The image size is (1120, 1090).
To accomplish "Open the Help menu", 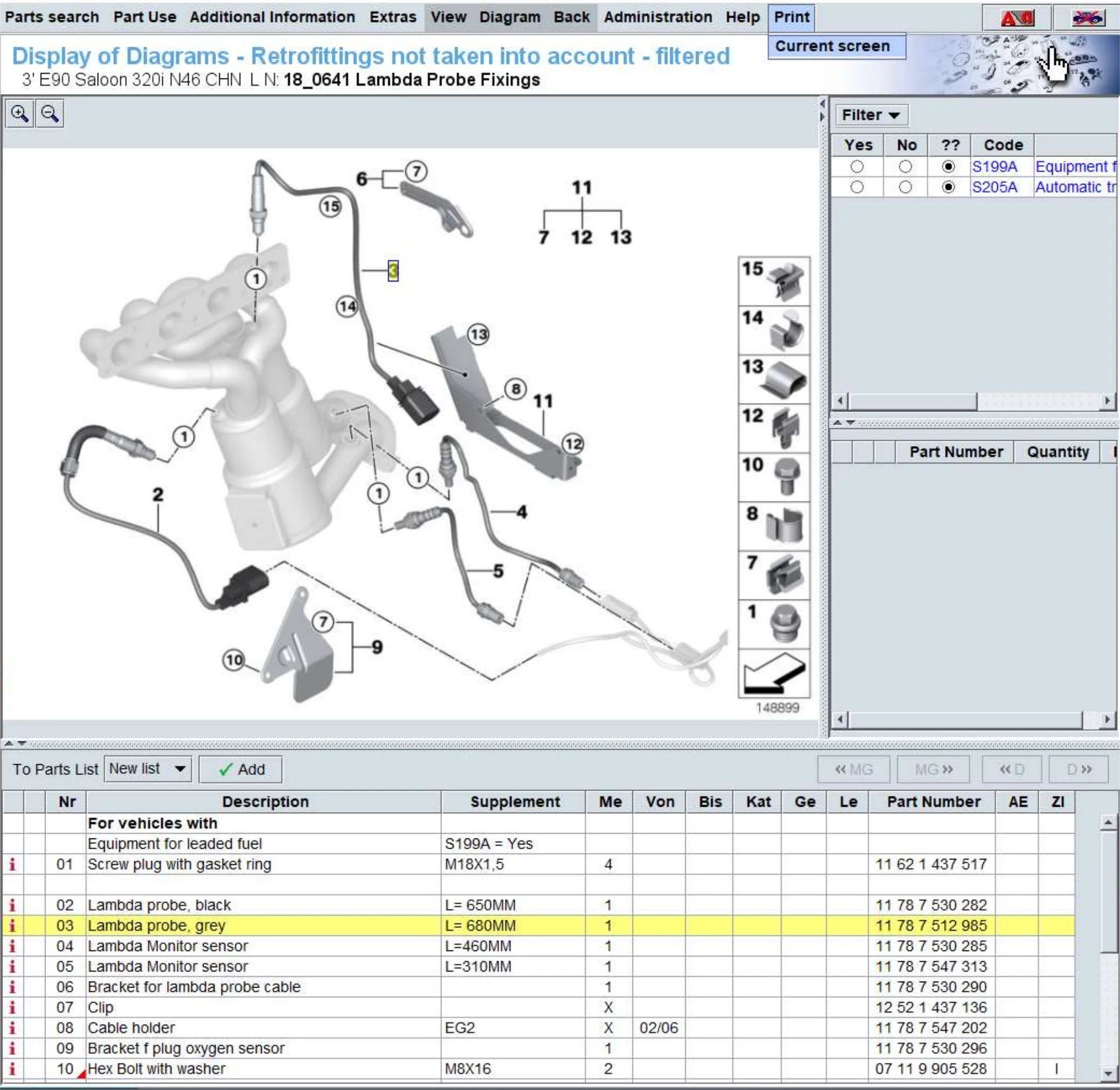I will point(743,17).
